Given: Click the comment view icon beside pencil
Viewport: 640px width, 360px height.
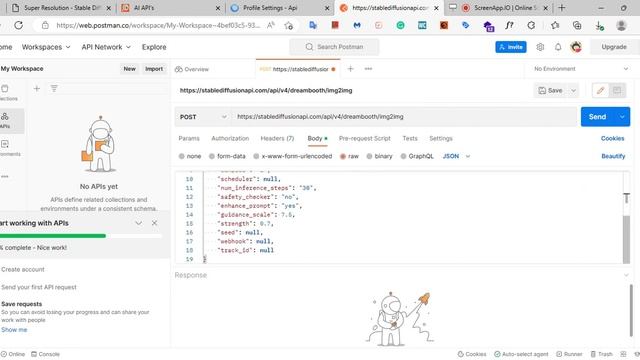Looking at the screenshot, I should point(617,90).
